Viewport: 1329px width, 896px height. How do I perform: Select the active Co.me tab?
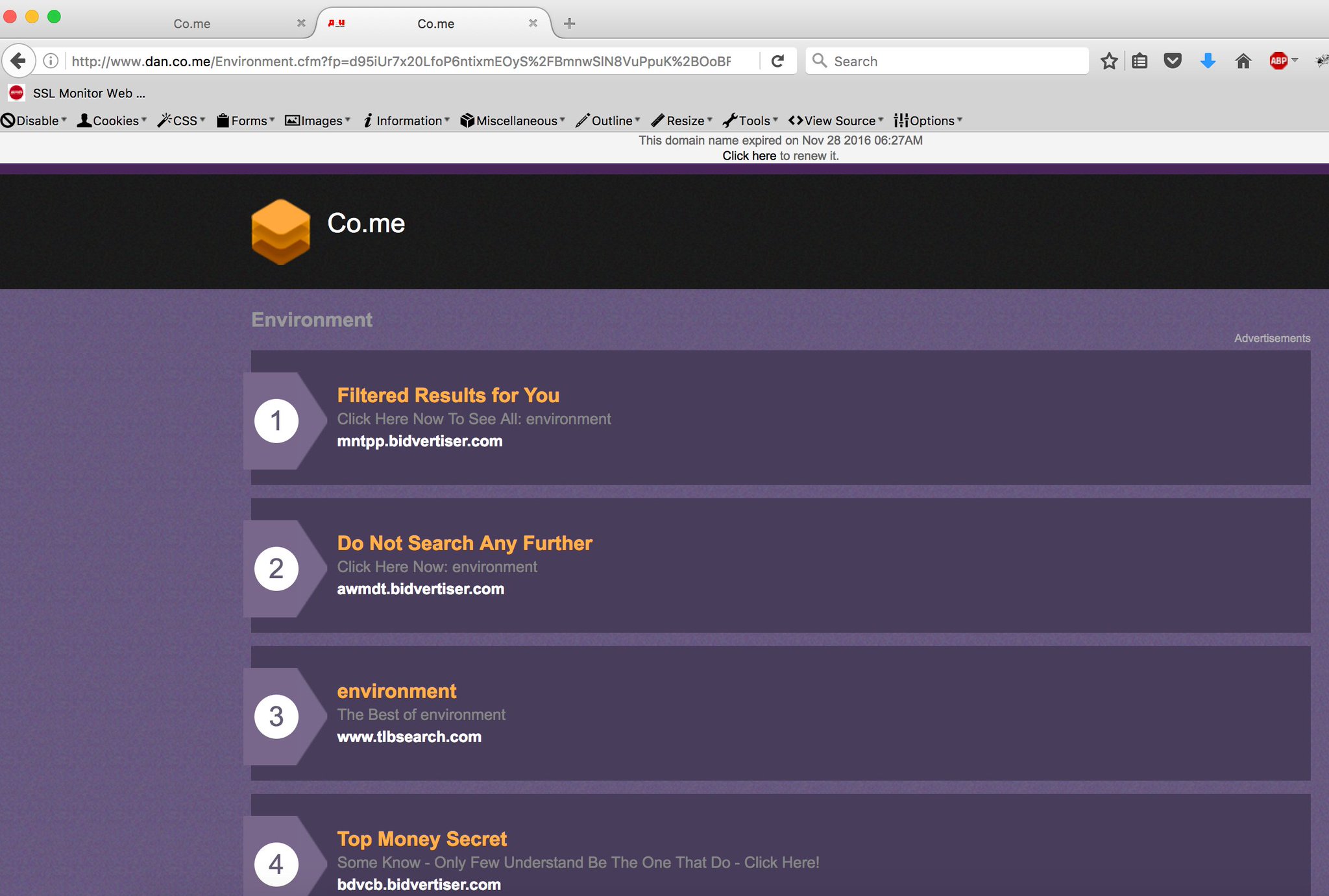(435, 24)
